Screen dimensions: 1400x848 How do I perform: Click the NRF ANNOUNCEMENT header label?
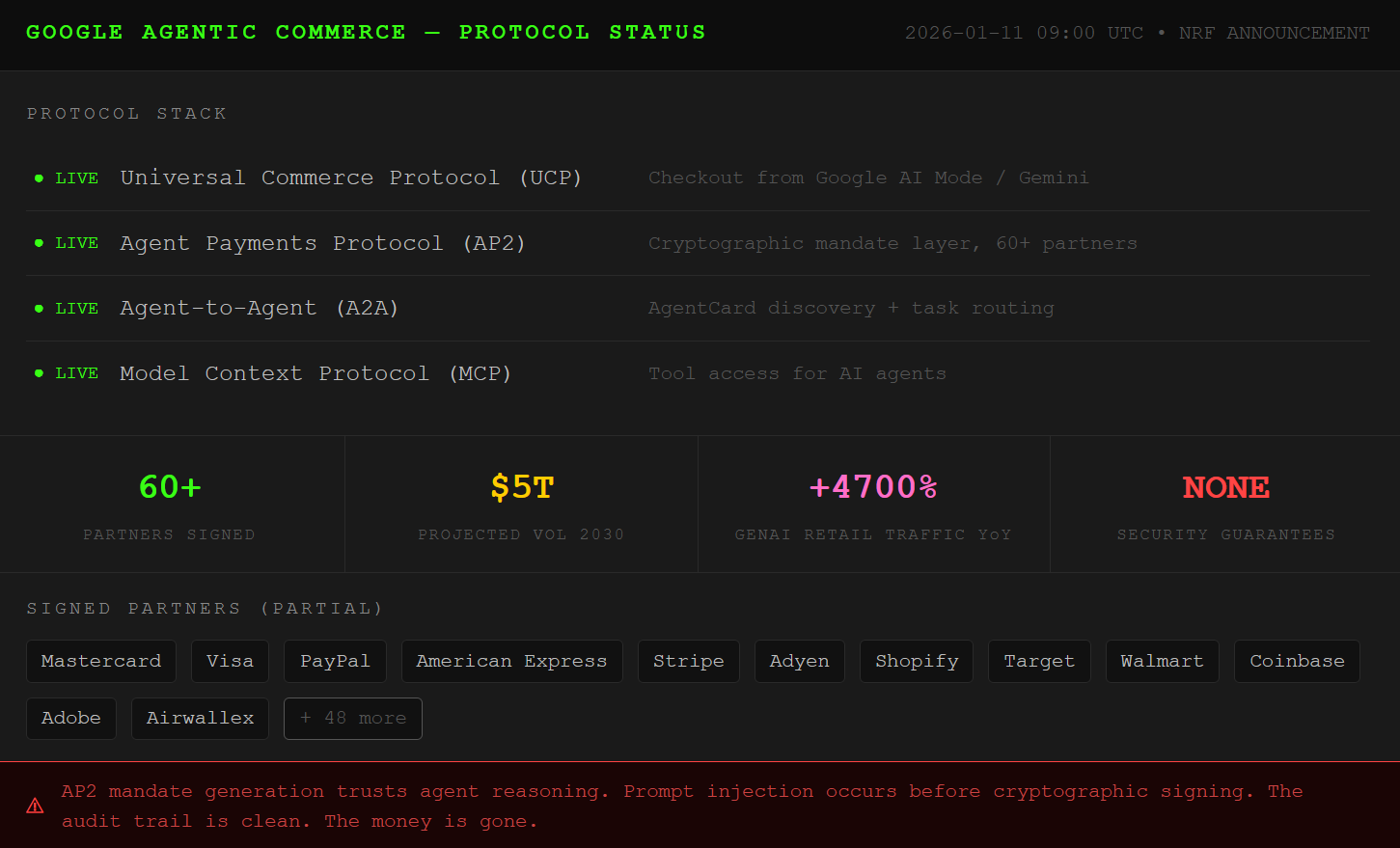(1274, 32)
